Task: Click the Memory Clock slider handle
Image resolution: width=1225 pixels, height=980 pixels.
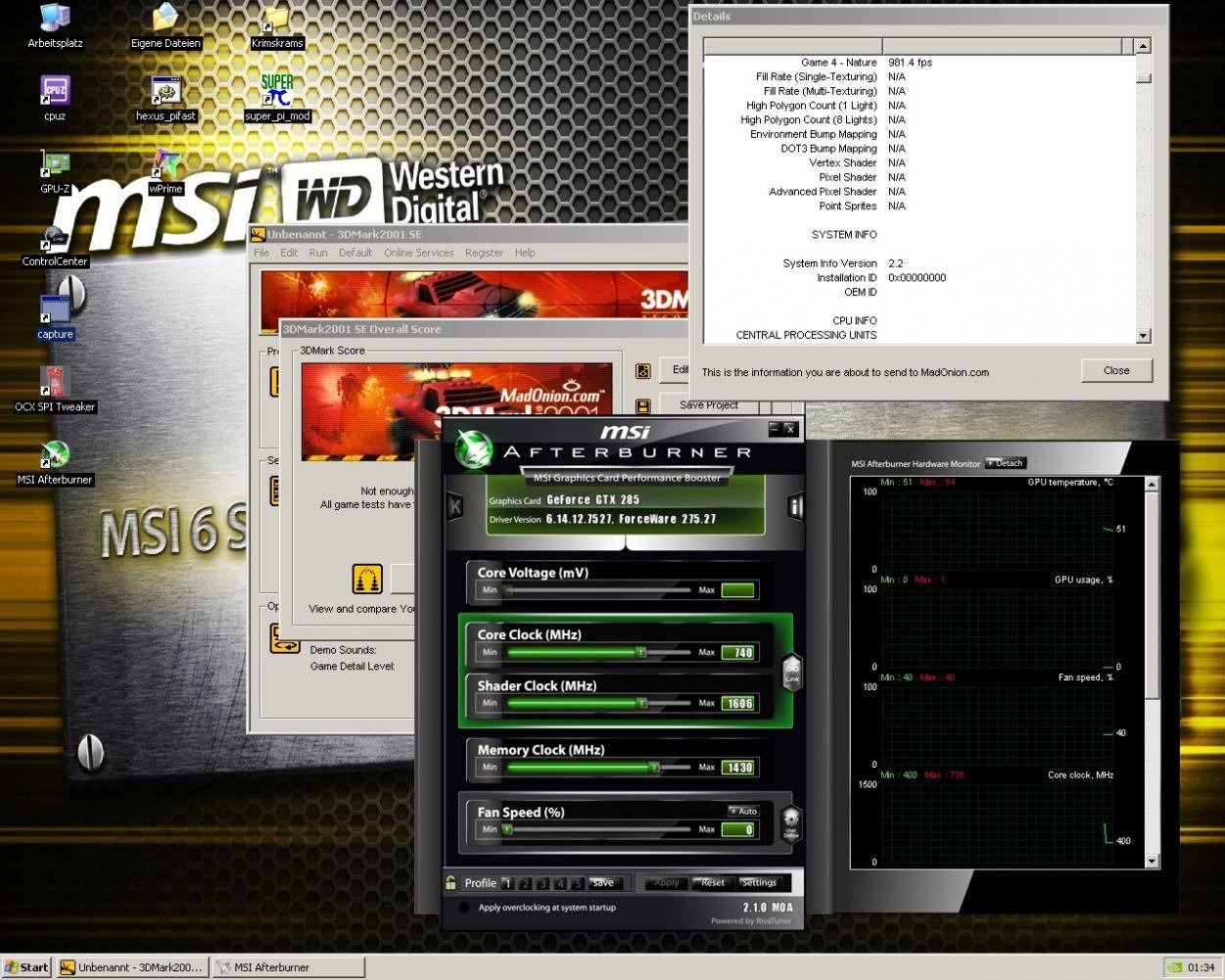Action: 654,768
